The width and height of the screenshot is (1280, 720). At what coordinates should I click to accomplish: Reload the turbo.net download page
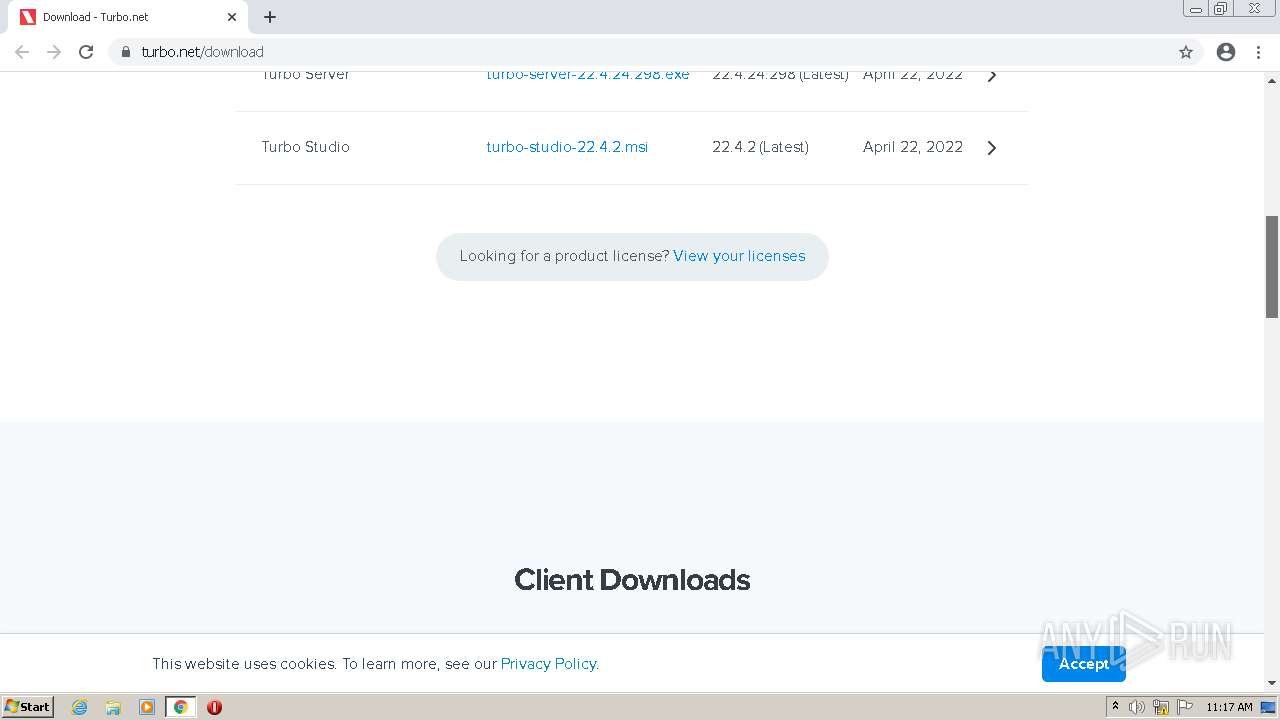[x=86, y=52]
